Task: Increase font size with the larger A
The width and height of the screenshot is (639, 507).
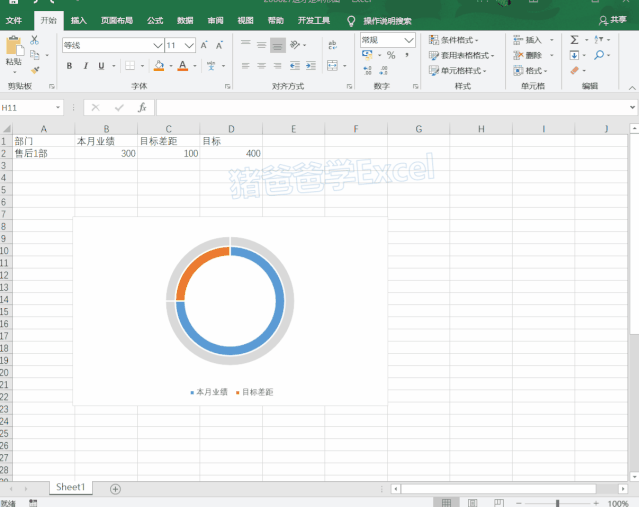Action: tap(204, 45)
